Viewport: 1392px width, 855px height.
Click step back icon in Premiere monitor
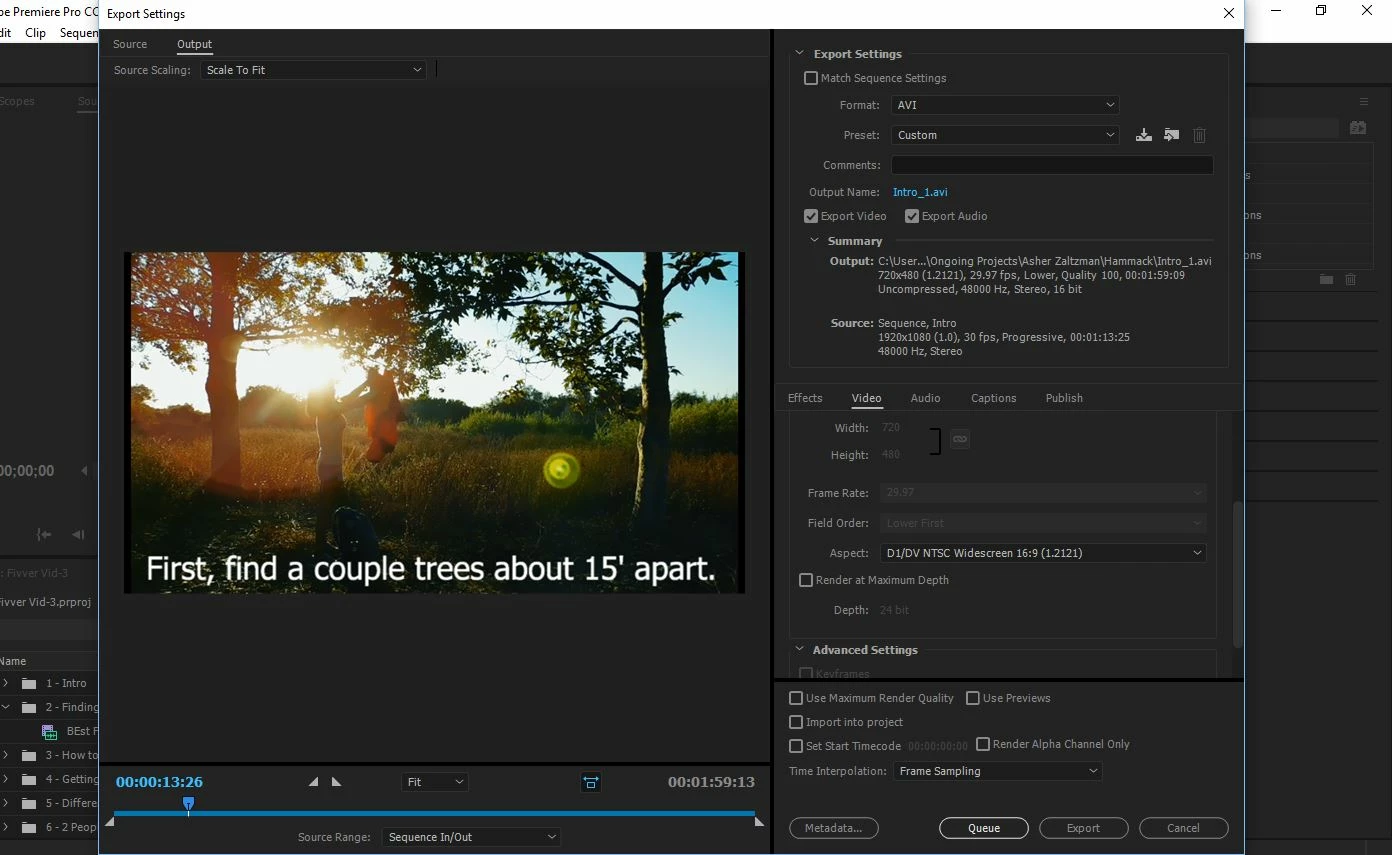[78, 535]
